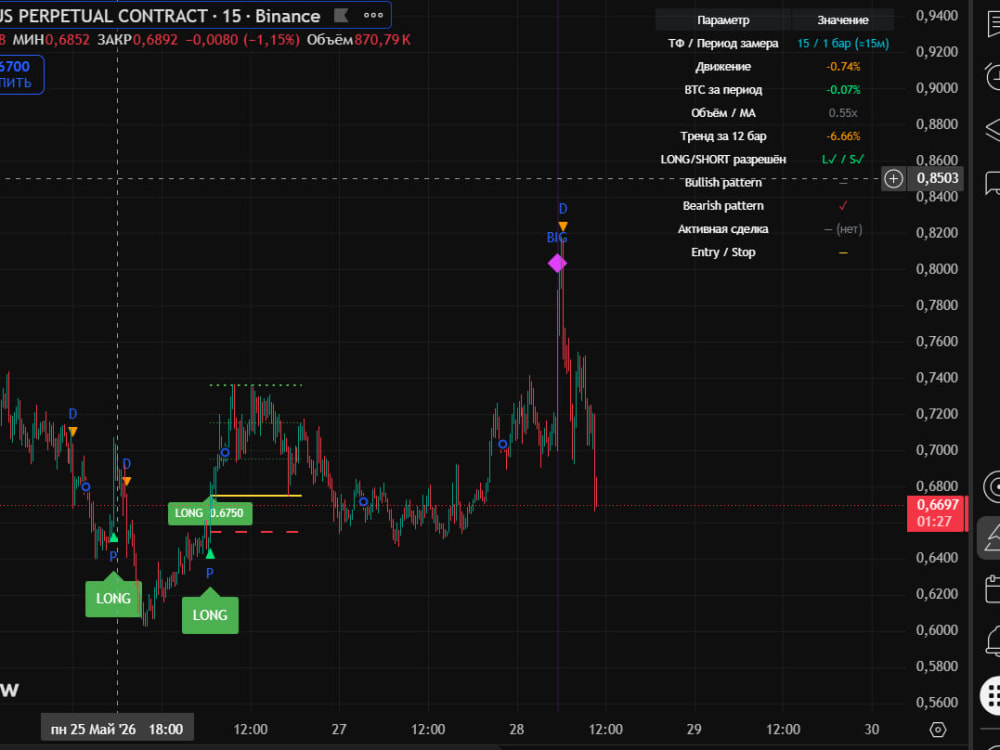1000x750 pixels.
Task: Click the blue buy price button at top left
Action: (x=20, y=75)
